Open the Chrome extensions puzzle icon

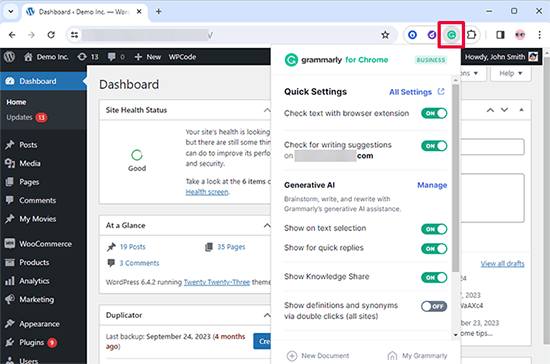pos(471,35)
